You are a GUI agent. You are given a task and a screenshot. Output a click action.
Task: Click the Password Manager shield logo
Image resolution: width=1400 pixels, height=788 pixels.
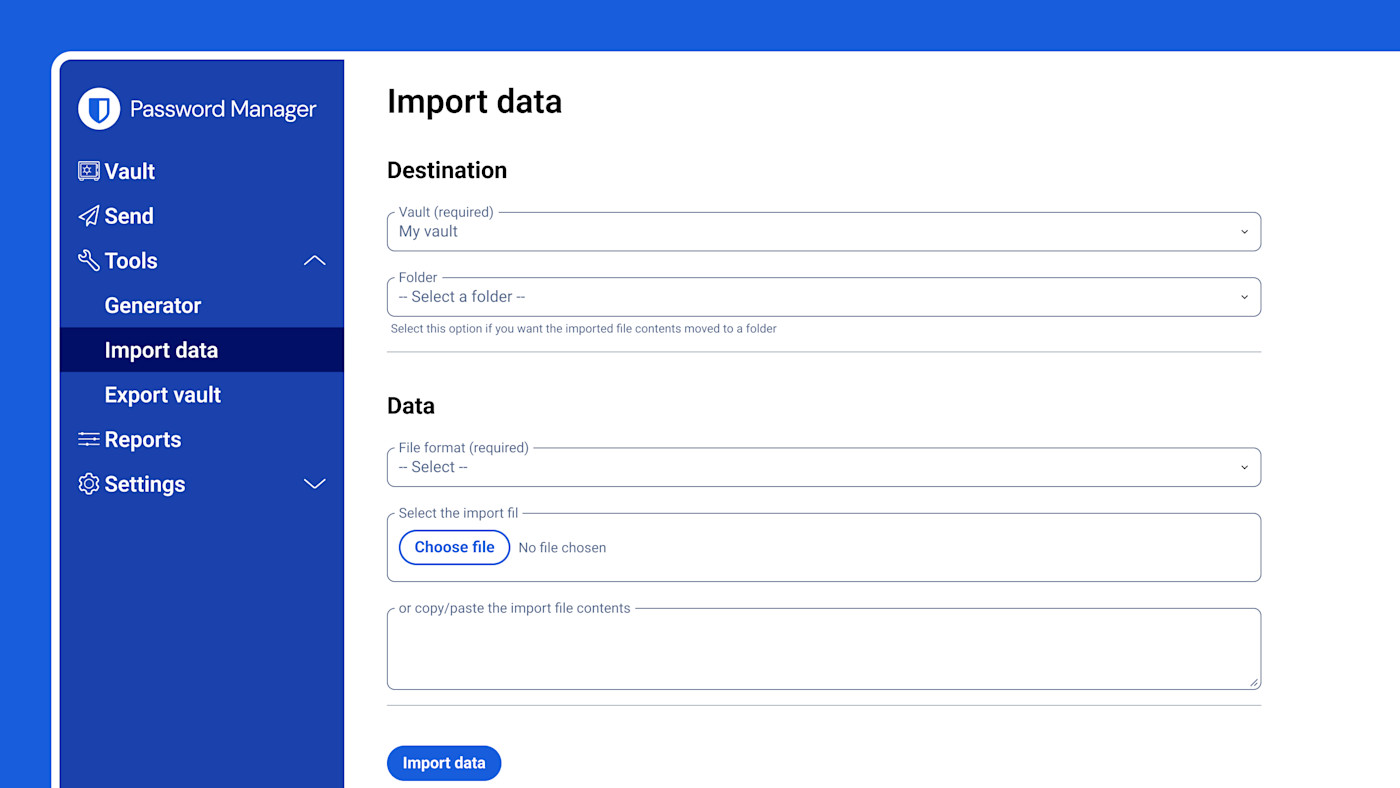click(97, 108)
